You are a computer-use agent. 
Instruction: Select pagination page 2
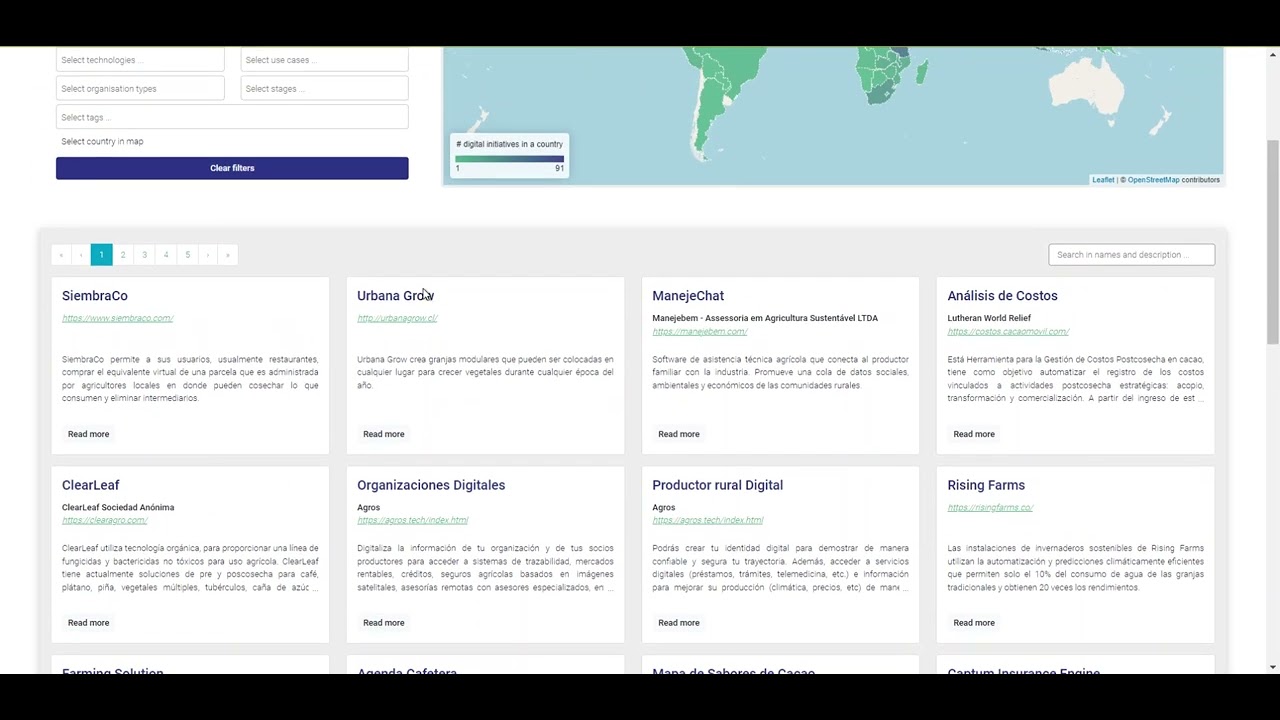tap(123, 255)
